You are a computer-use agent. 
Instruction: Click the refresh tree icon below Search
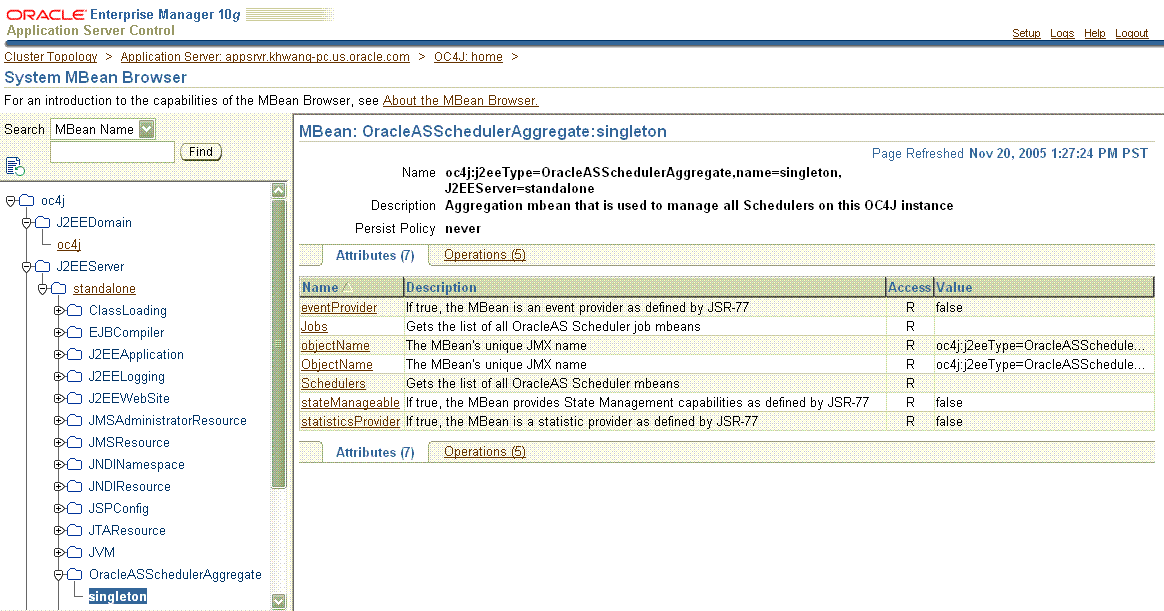pos(15,166)
